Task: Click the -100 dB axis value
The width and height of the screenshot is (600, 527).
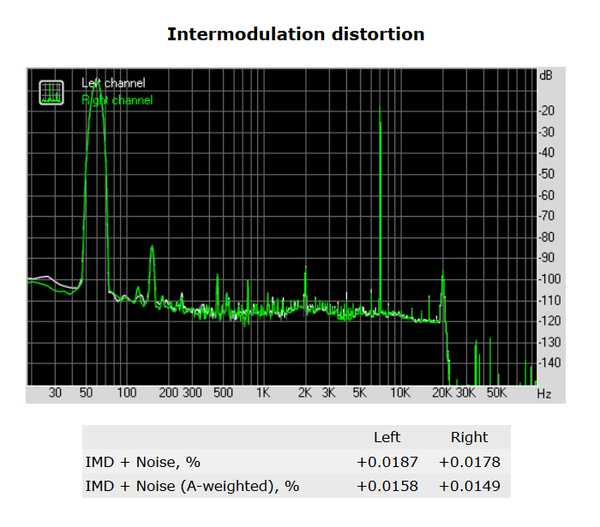Action: (549, 279)
